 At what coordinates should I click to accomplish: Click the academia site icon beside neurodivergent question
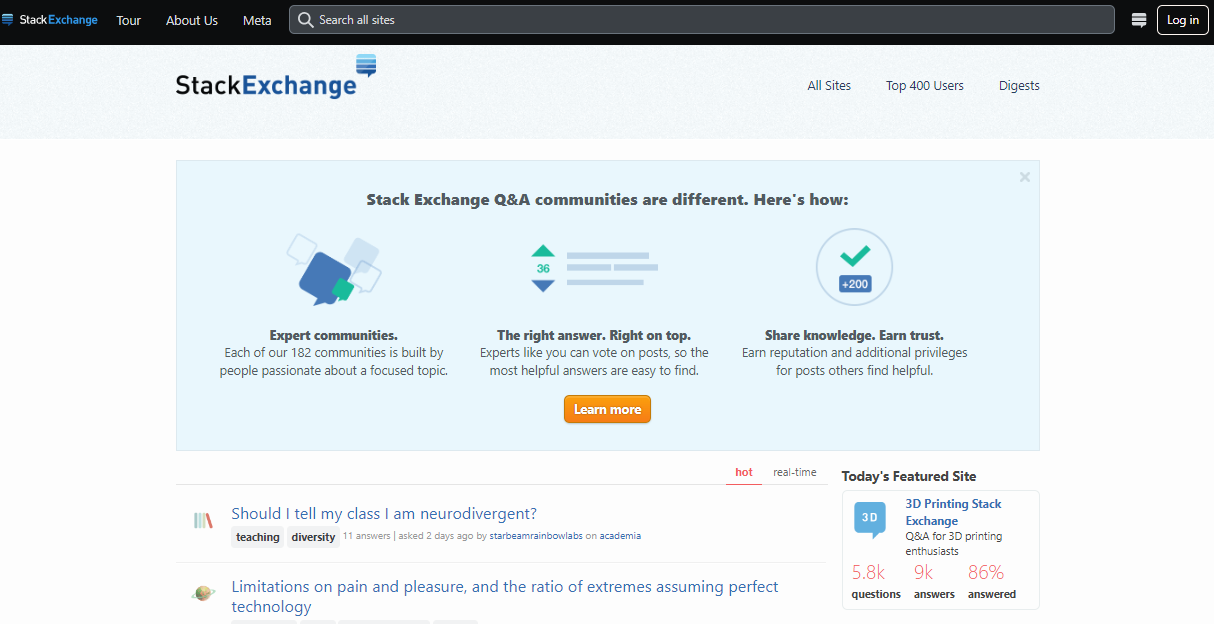click(x=203, y=520)
